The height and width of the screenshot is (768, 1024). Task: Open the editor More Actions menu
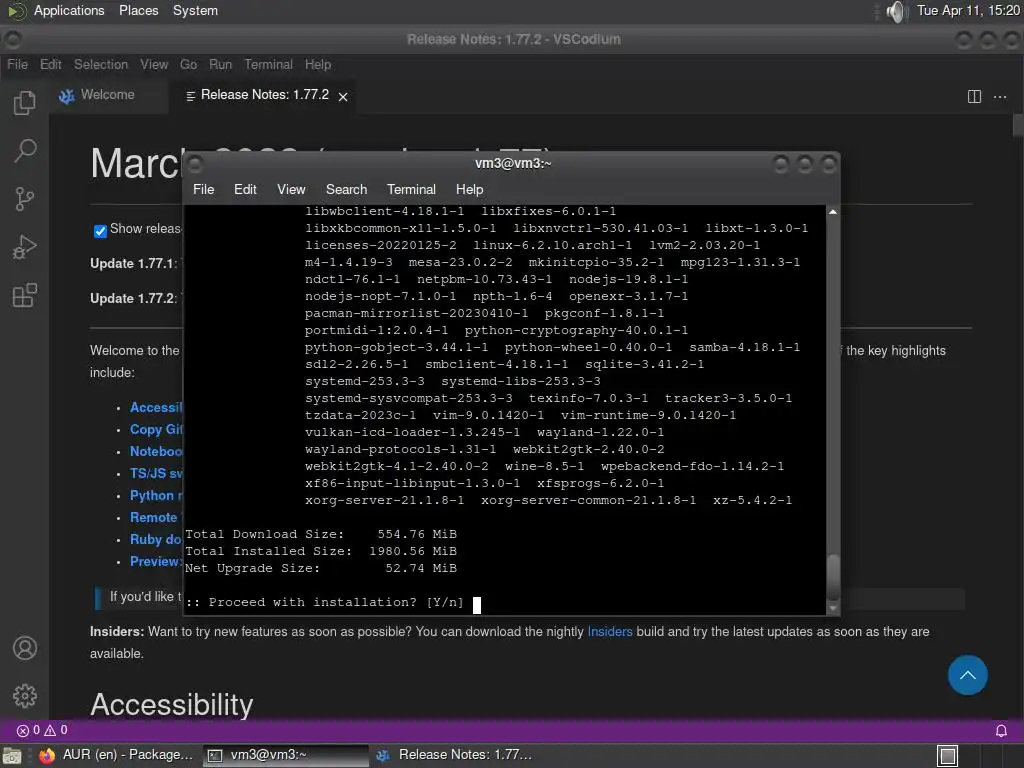[x=1000, y=97]
